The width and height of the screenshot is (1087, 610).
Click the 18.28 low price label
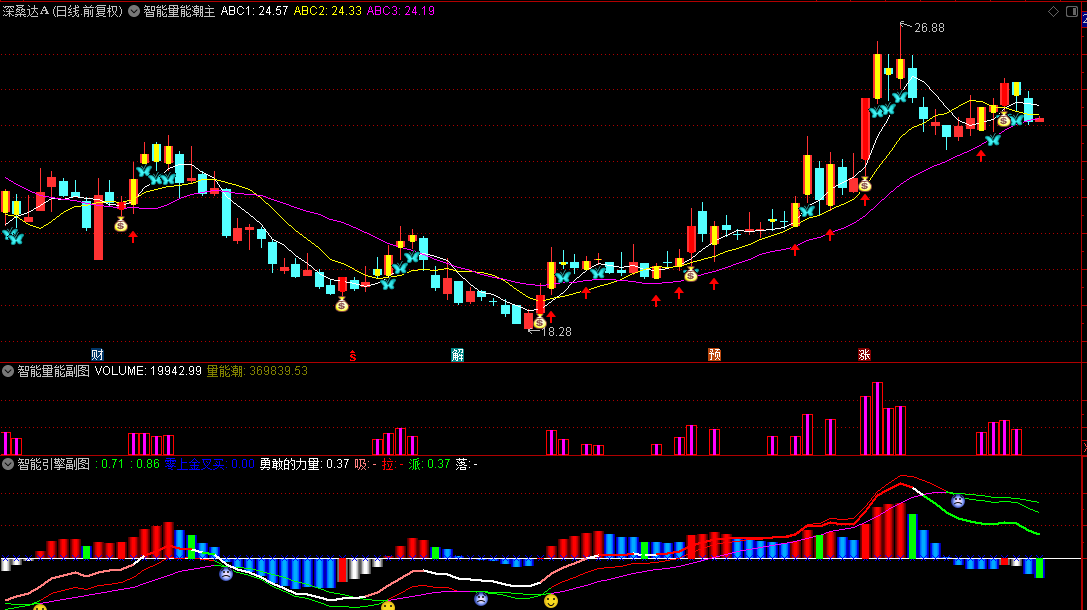(x=556, y=332)
